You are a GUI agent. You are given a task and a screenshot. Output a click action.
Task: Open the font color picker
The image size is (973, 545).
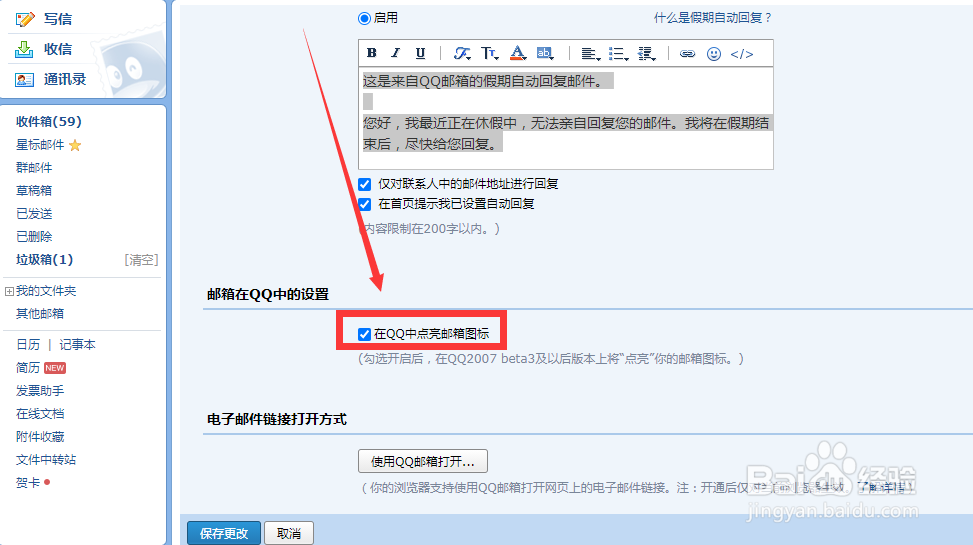[518, 53]
